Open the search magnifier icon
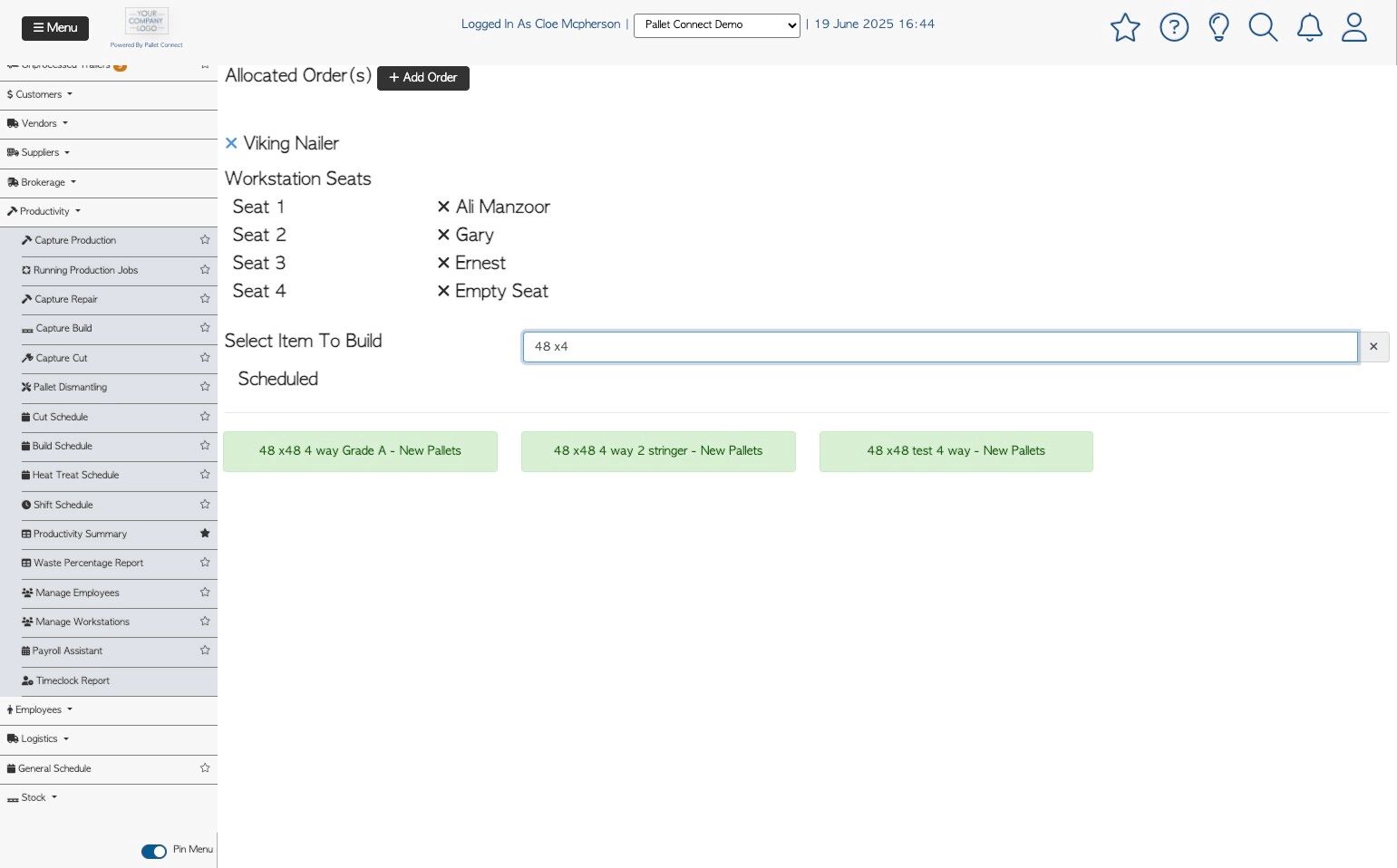Viewport: 1397px width, 868px height. (x=1263, y=27)
